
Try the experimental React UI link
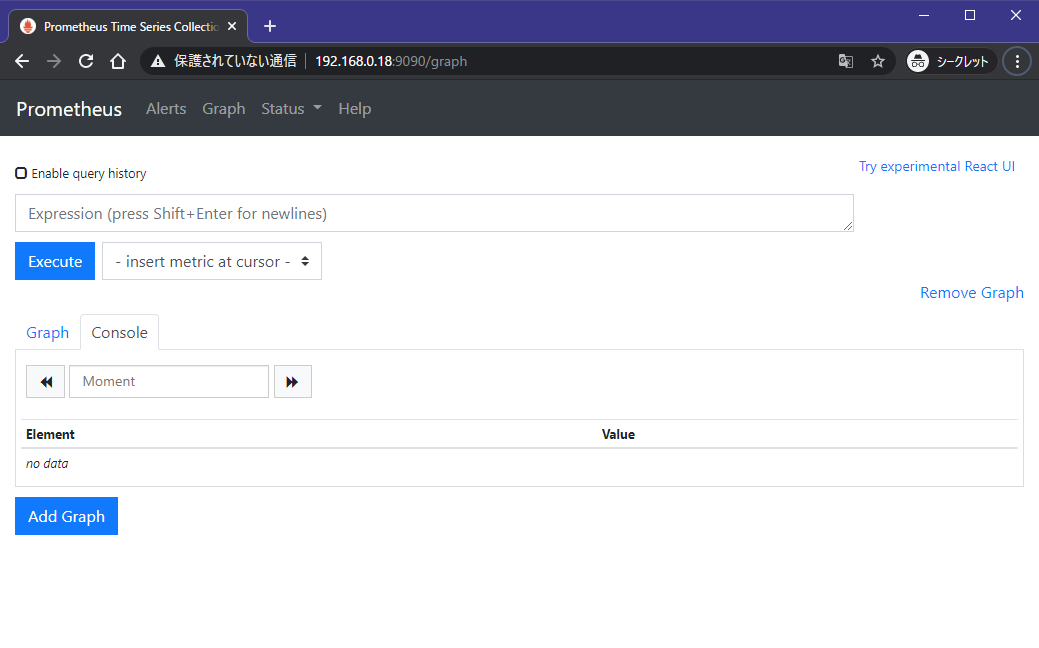click(x=936, y=166)
